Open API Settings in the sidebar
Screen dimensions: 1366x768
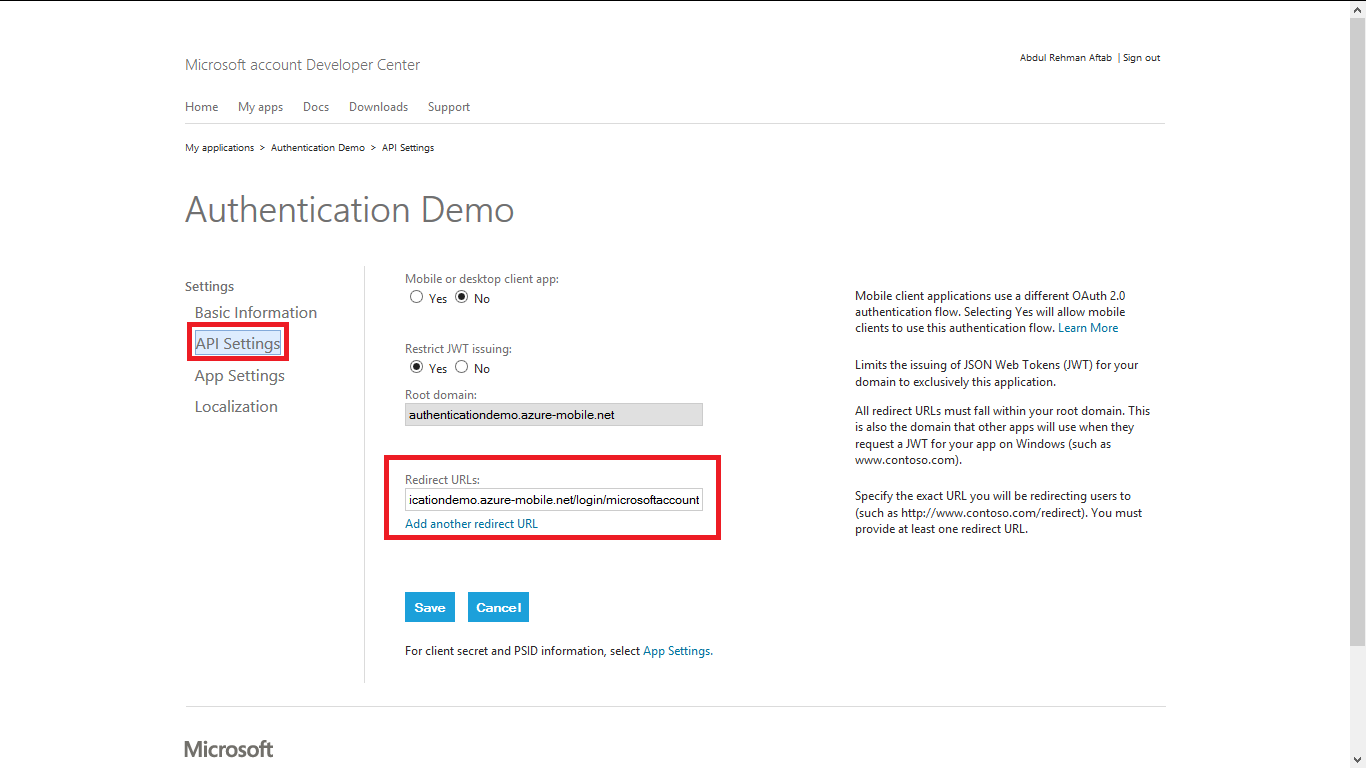238,344
